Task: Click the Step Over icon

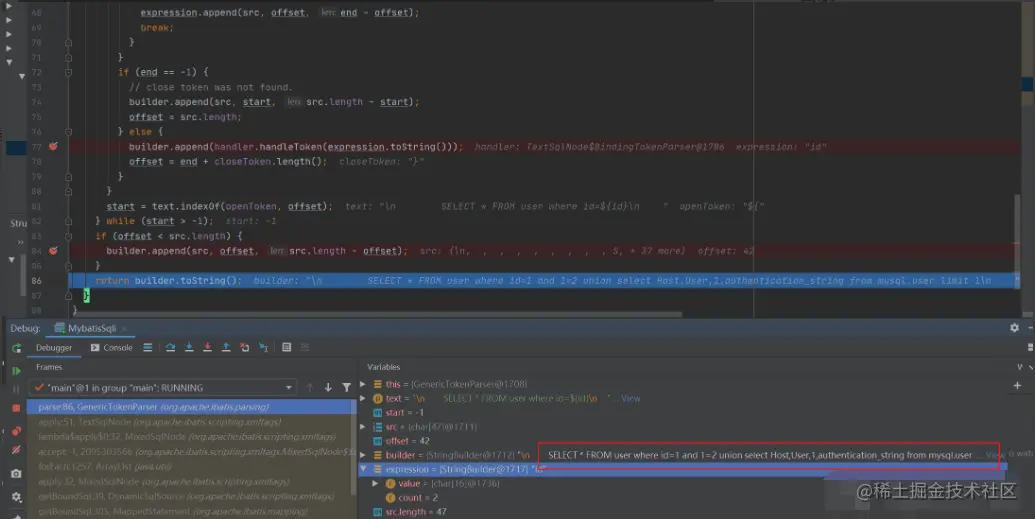Action: [x=170, y=347]
